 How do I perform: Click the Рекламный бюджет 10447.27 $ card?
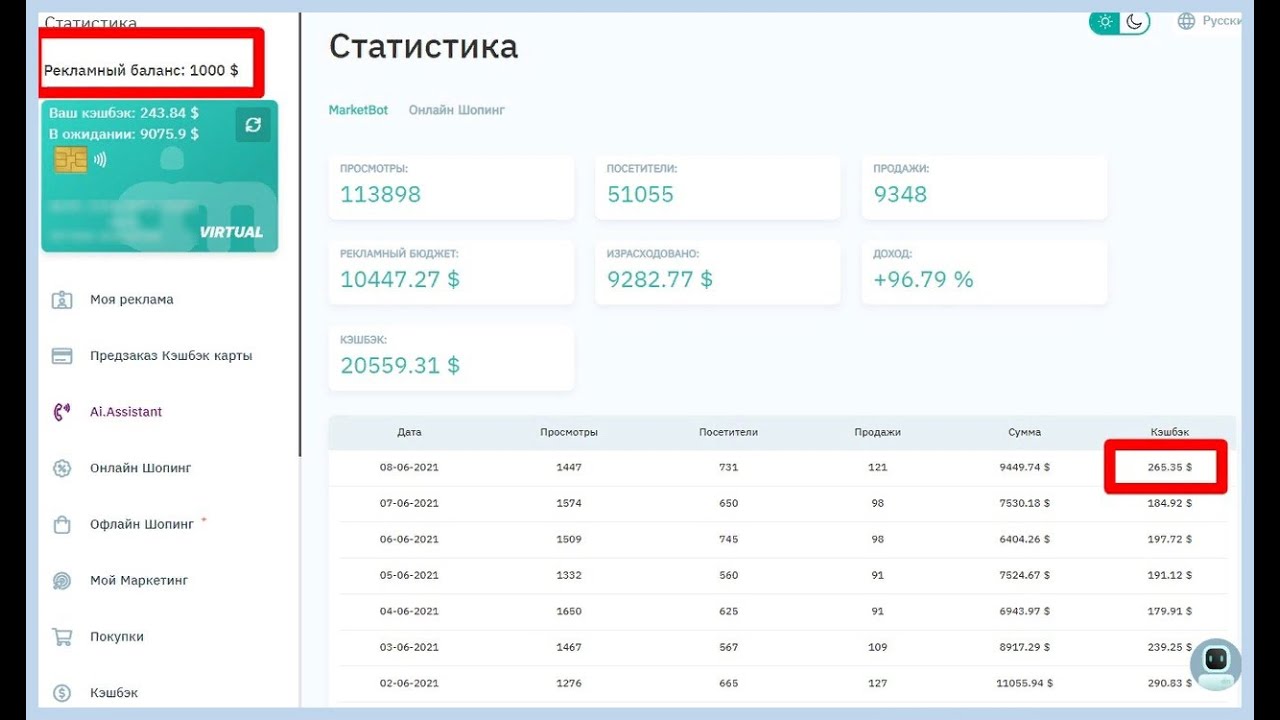(x=451, y=272)
